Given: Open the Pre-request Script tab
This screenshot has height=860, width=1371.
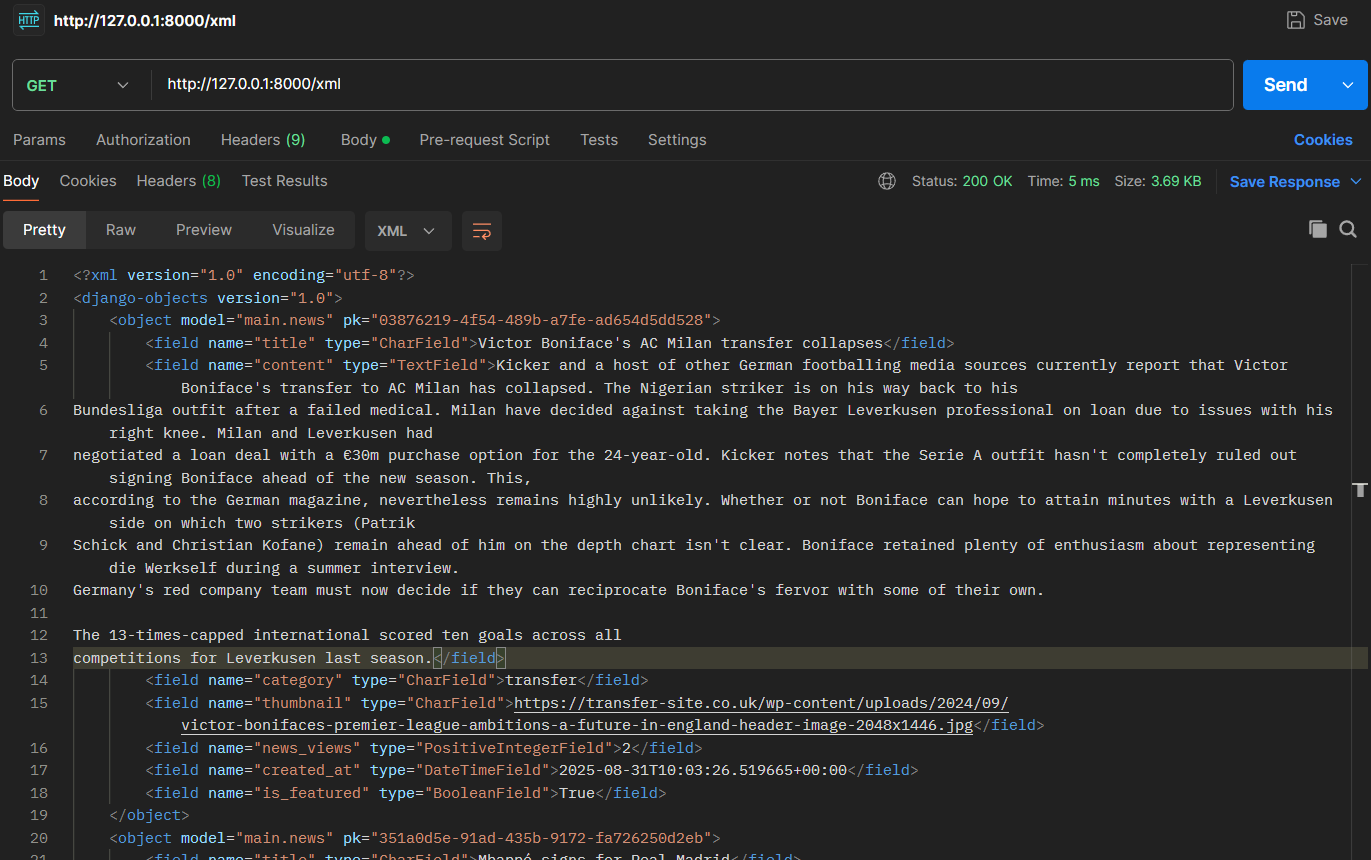Looking at the screenshot, I should point(484,140).
